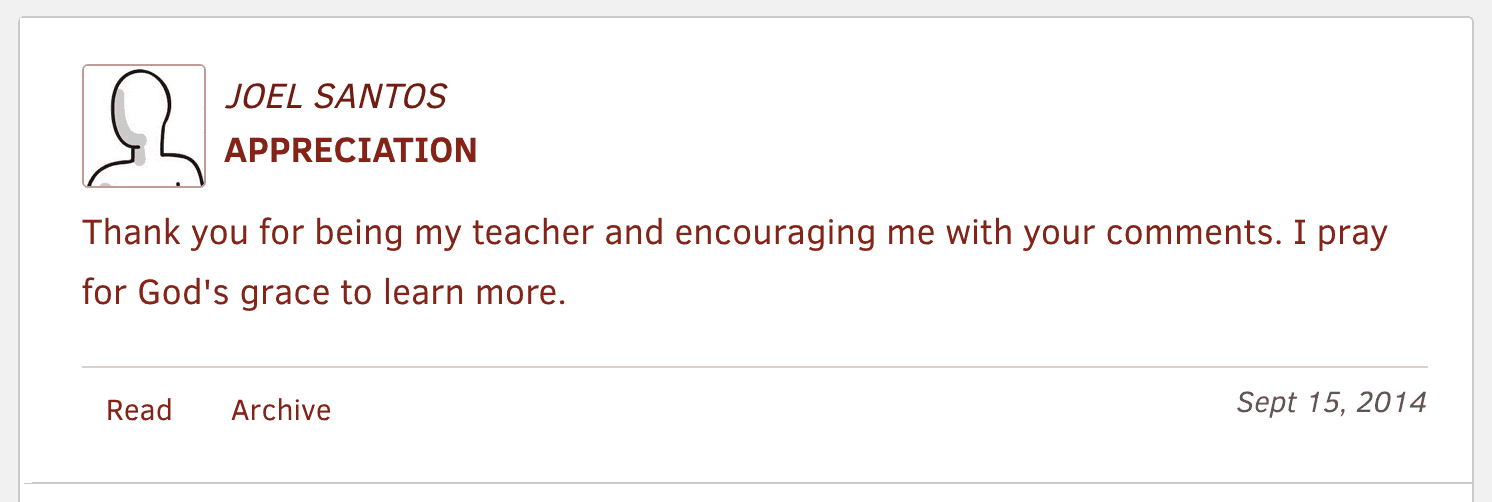Mark message as read via Read link
Viewport: 1492px width, 502px height.
pos(139,410)
